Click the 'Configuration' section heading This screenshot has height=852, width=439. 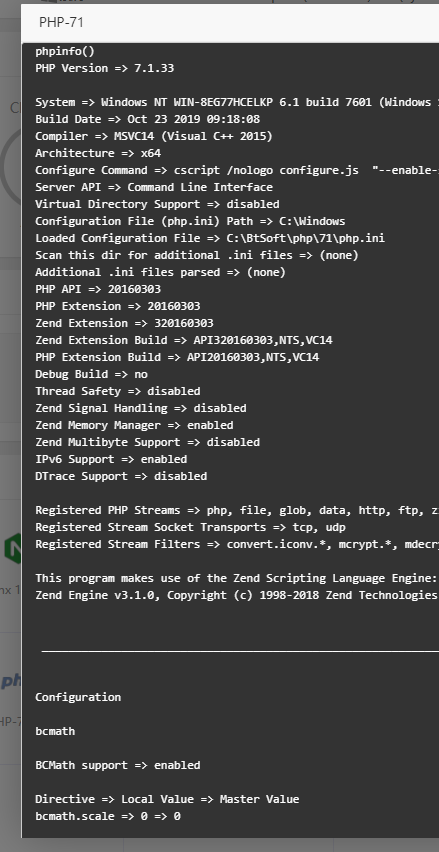point(78,697)
